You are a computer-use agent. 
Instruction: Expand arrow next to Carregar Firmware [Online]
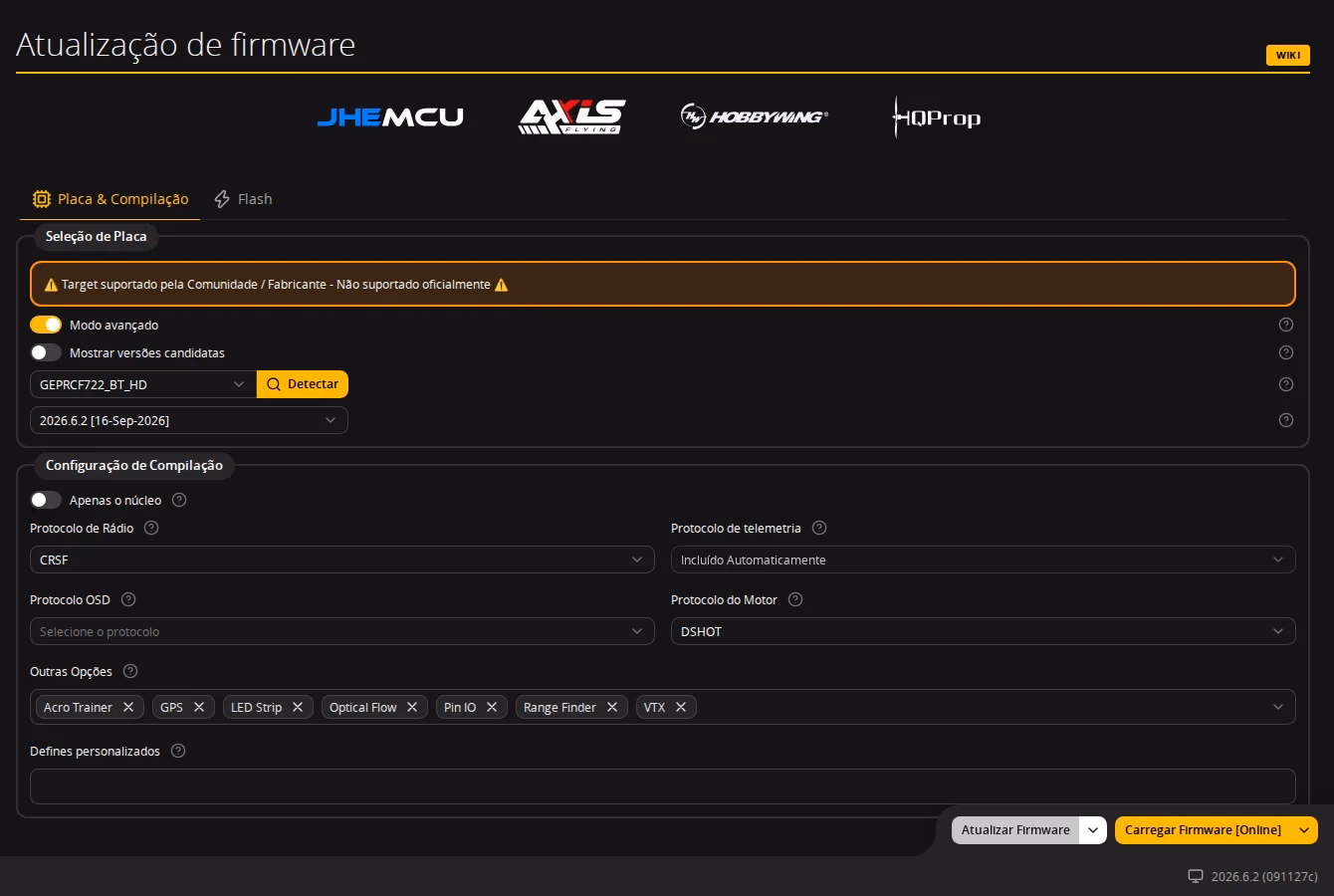click(x=1304, y=830)
